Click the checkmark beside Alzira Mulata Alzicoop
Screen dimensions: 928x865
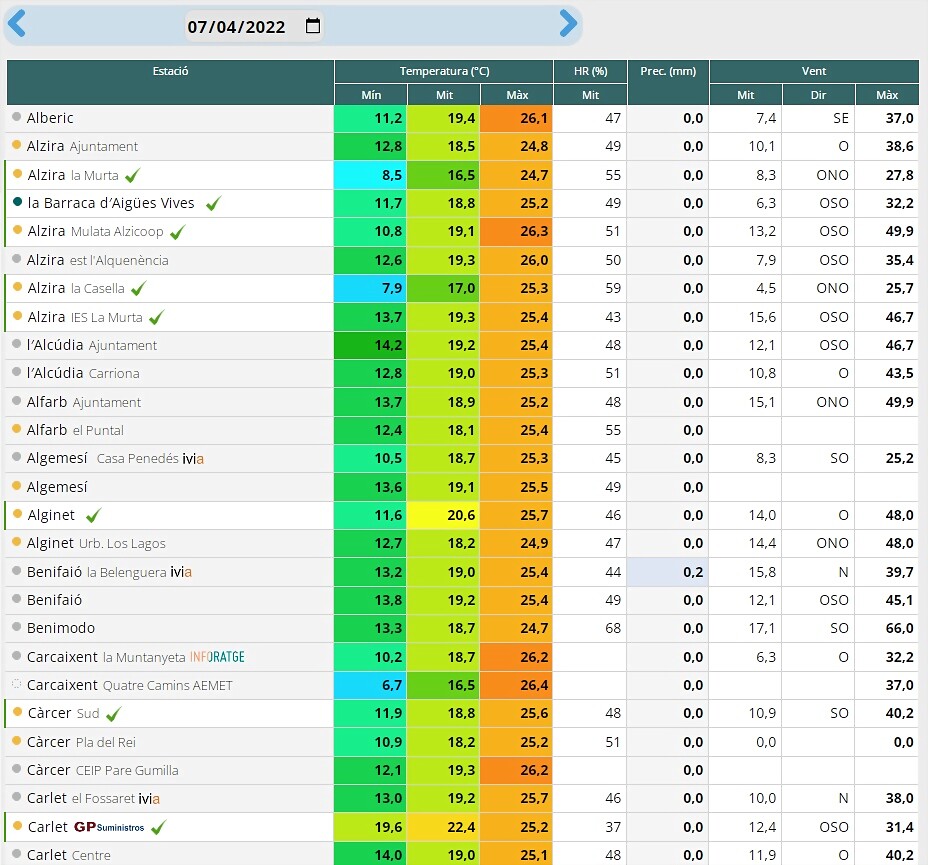tap(178, 232)
